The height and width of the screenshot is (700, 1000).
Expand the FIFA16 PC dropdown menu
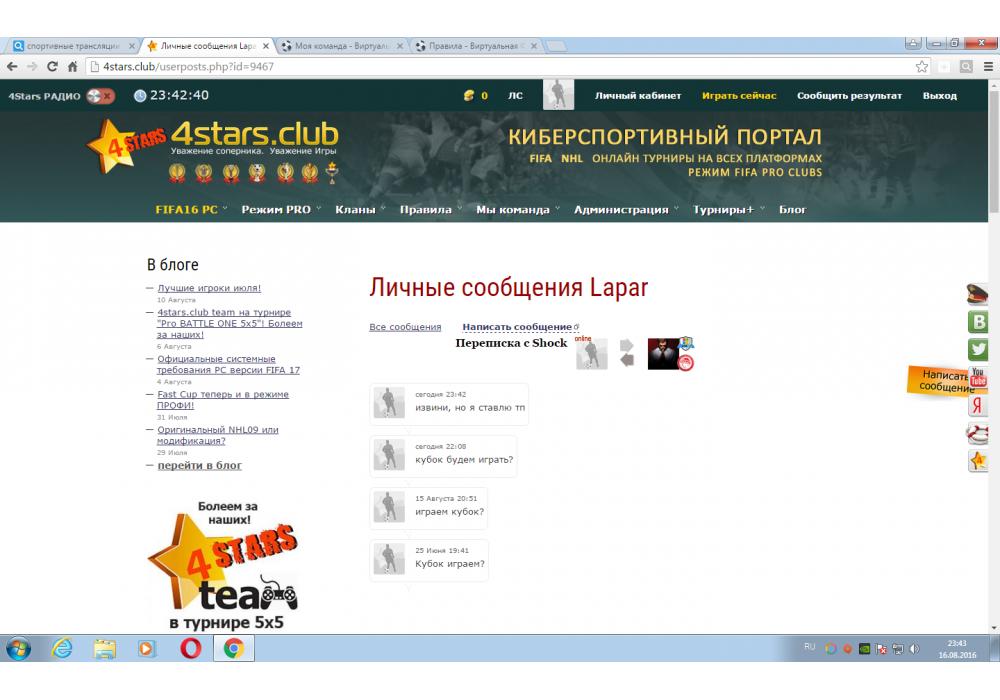(186, 210)
